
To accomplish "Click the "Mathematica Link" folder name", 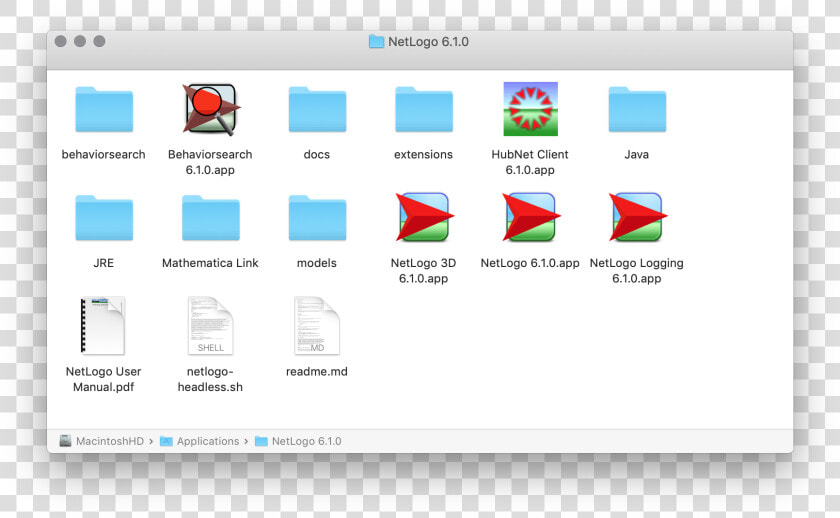I will (210, 263).
